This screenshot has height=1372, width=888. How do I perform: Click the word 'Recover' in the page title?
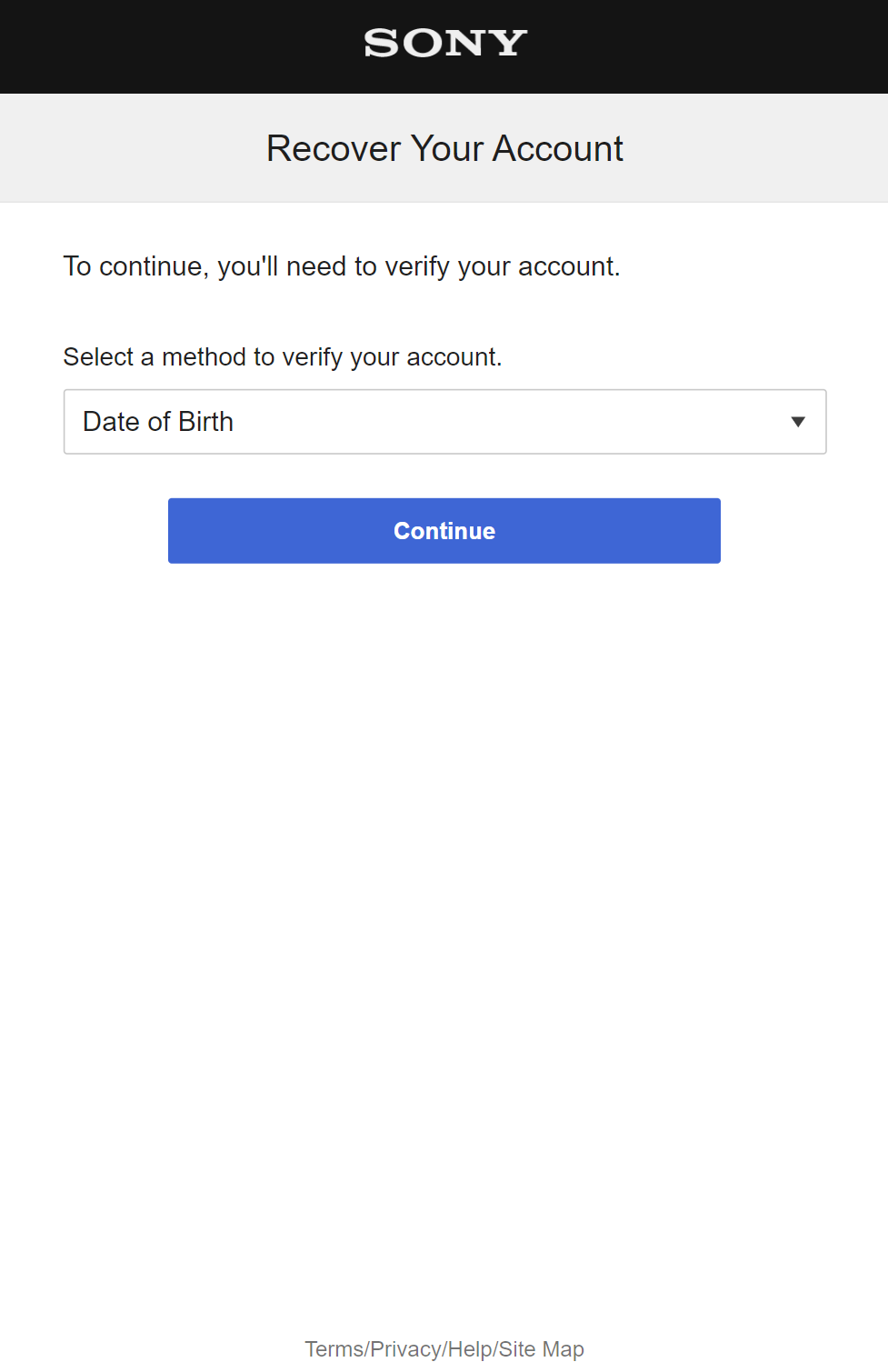pos(334,148)
